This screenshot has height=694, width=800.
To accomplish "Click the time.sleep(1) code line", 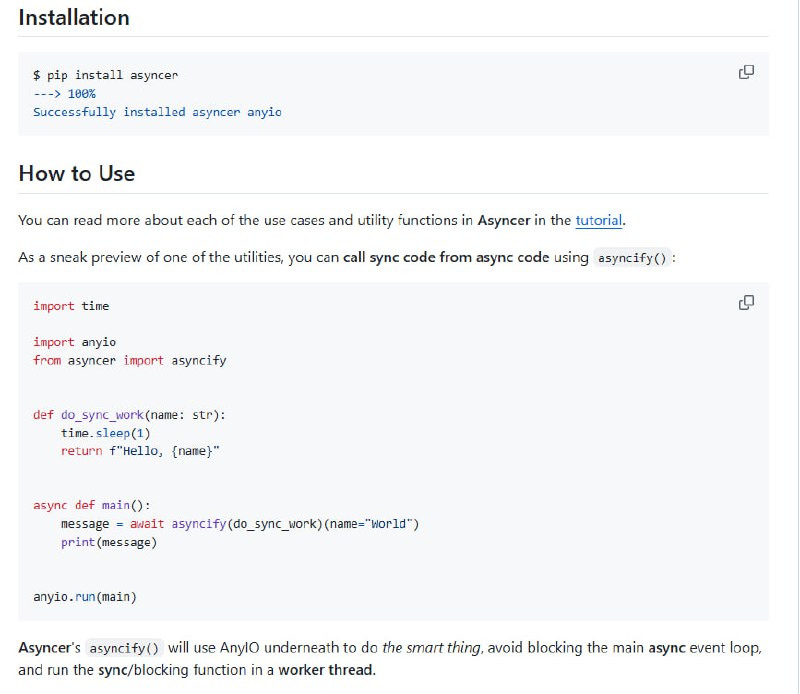I will 105,433.
